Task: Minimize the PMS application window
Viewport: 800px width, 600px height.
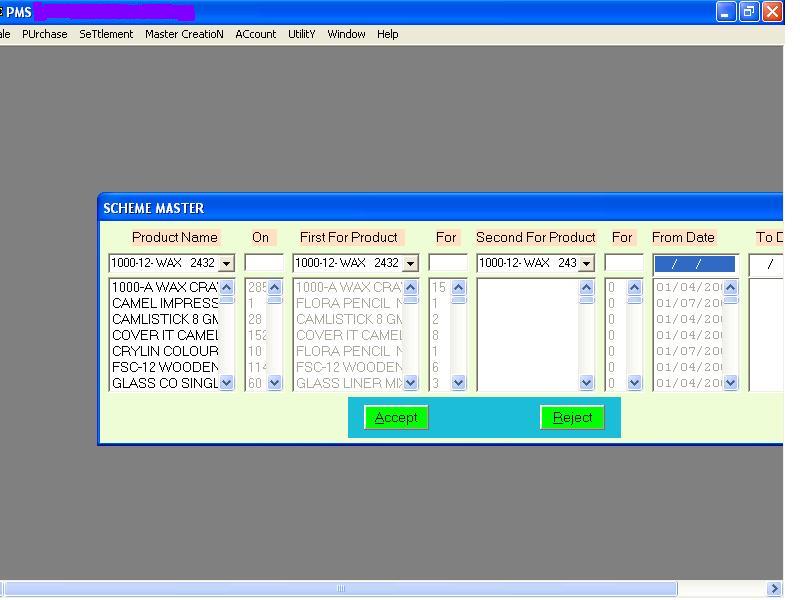Action: [x=727, y=12]
